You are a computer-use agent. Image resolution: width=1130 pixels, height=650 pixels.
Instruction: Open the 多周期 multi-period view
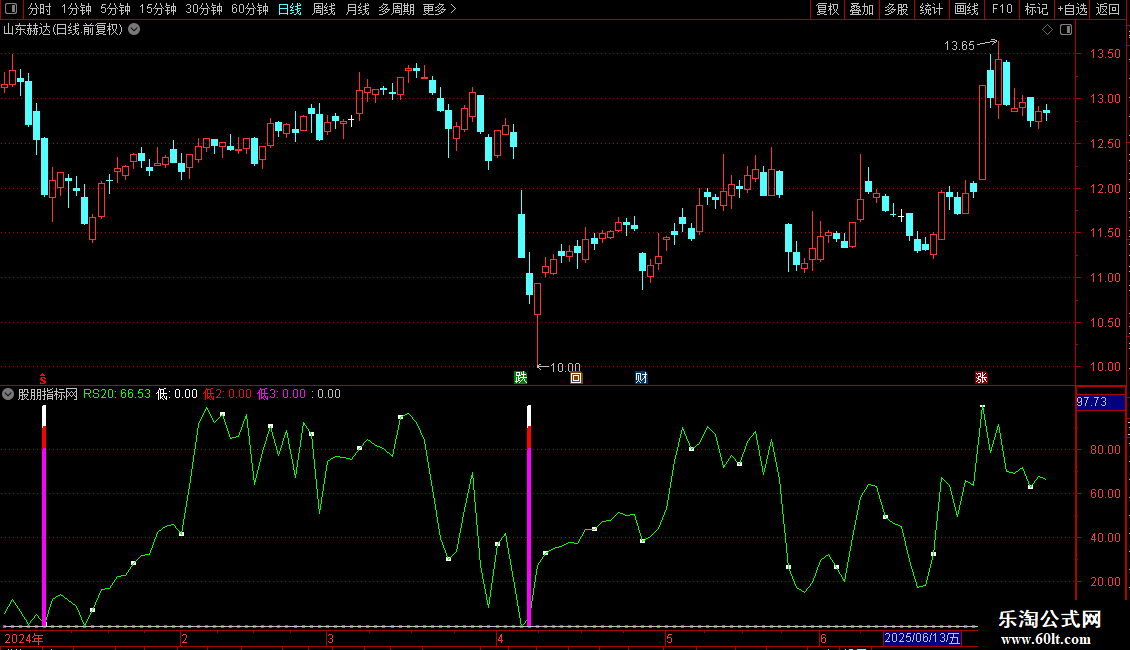pos(396,9)
